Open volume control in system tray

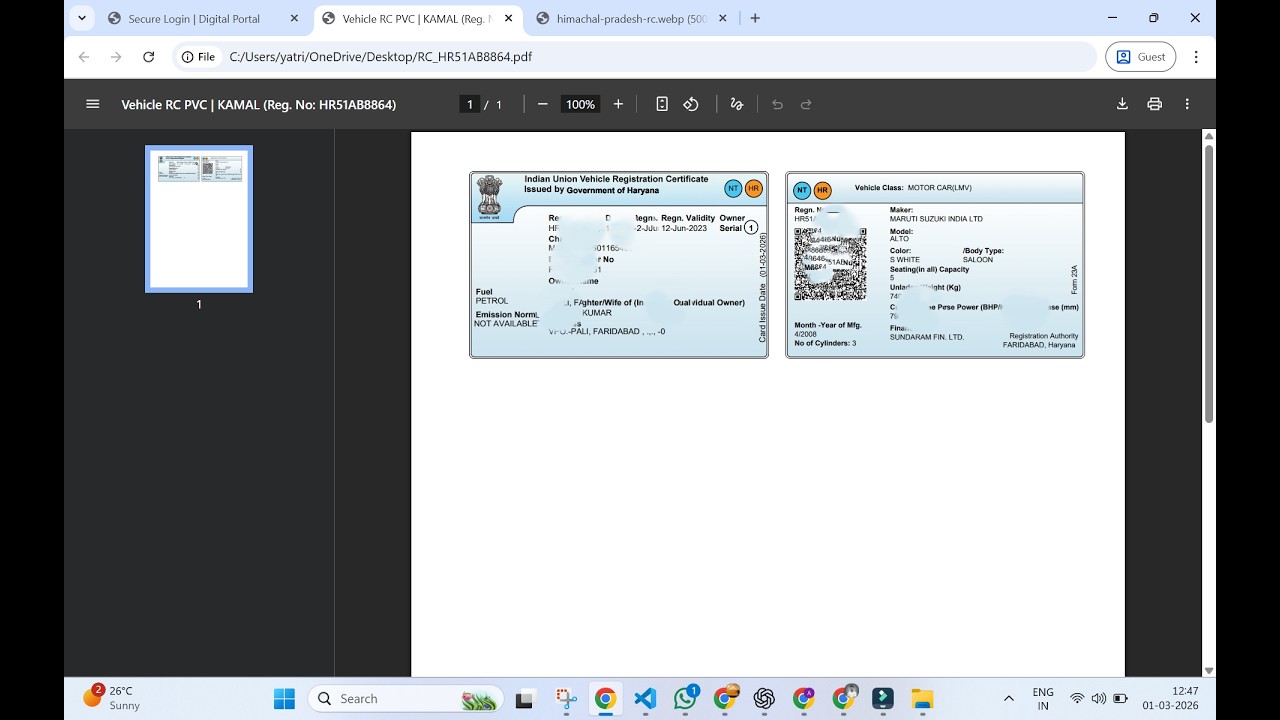pos(1099,698)
